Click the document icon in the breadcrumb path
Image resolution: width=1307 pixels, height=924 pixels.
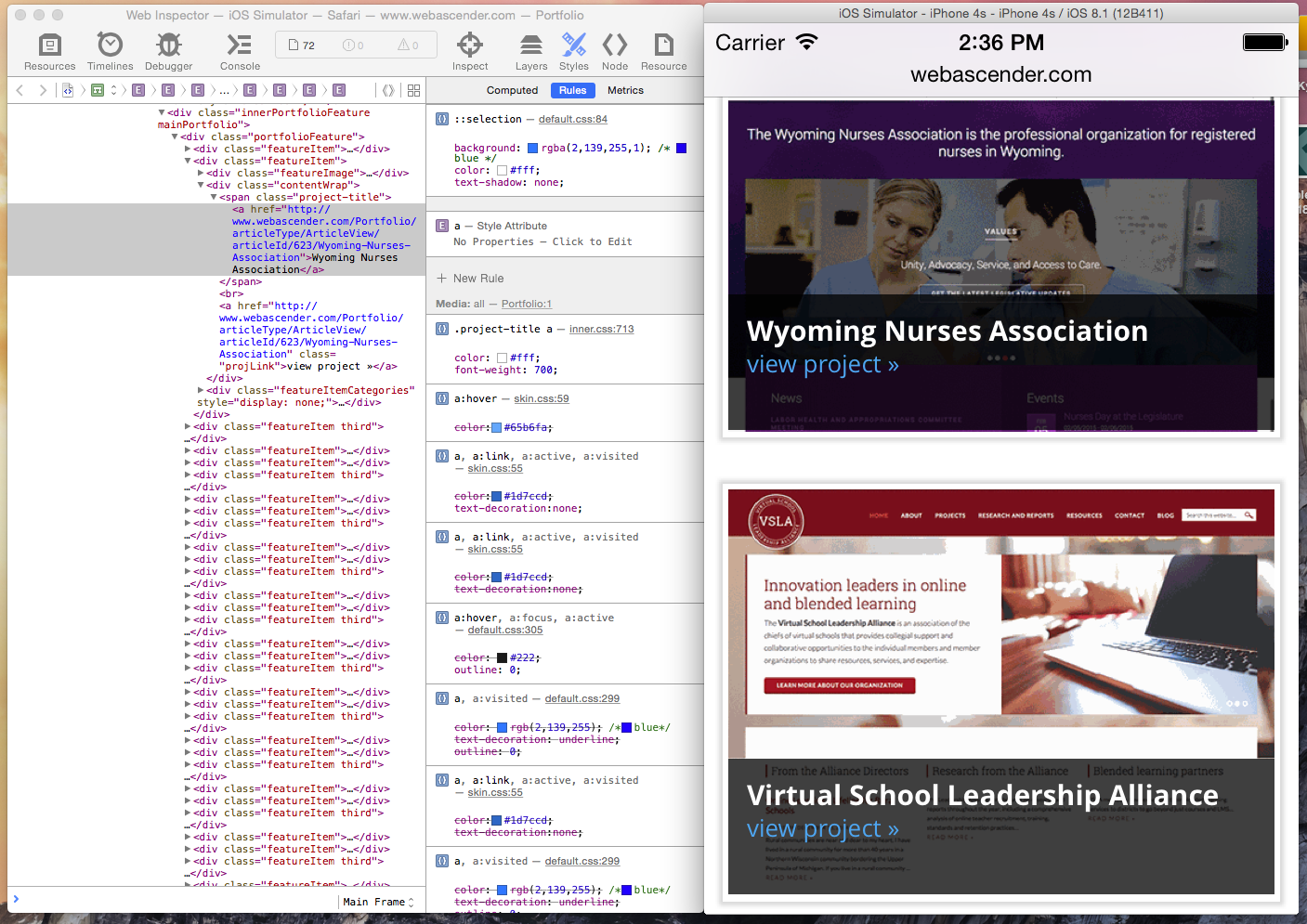[68, 90]
